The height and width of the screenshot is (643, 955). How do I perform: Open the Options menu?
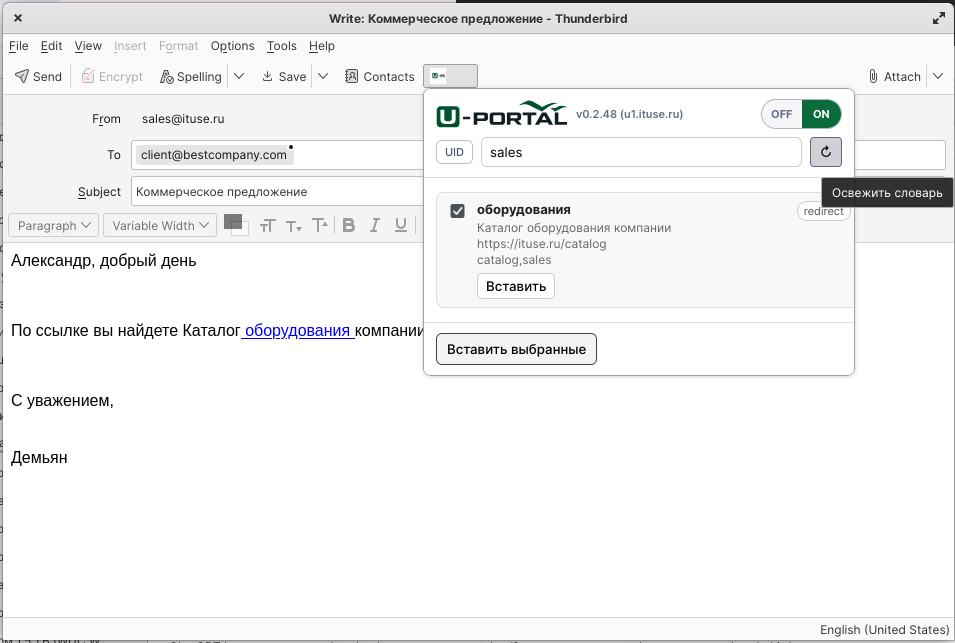(x=232, y=46)
